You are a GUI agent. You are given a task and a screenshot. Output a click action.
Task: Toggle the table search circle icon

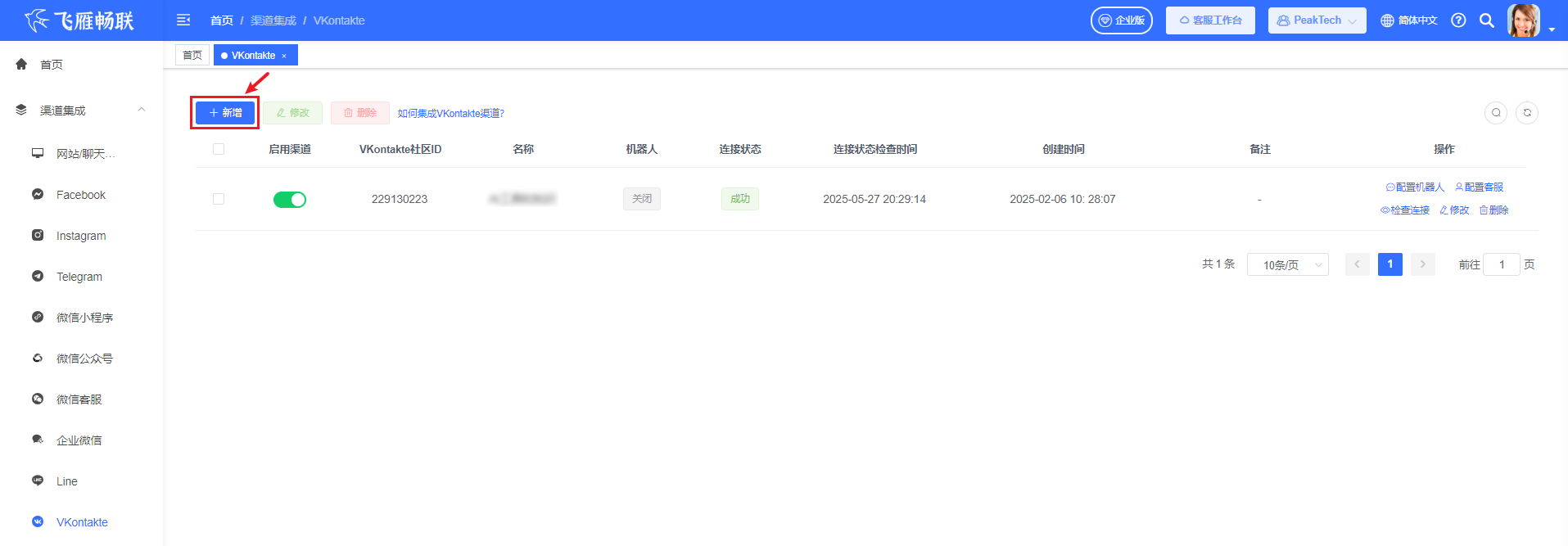point(1496,113)
